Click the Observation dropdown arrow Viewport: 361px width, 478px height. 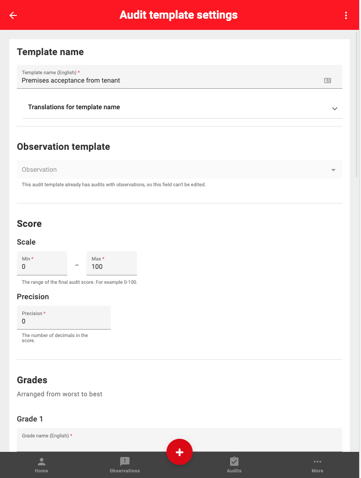pyautogui.click(x=333, y=170)
